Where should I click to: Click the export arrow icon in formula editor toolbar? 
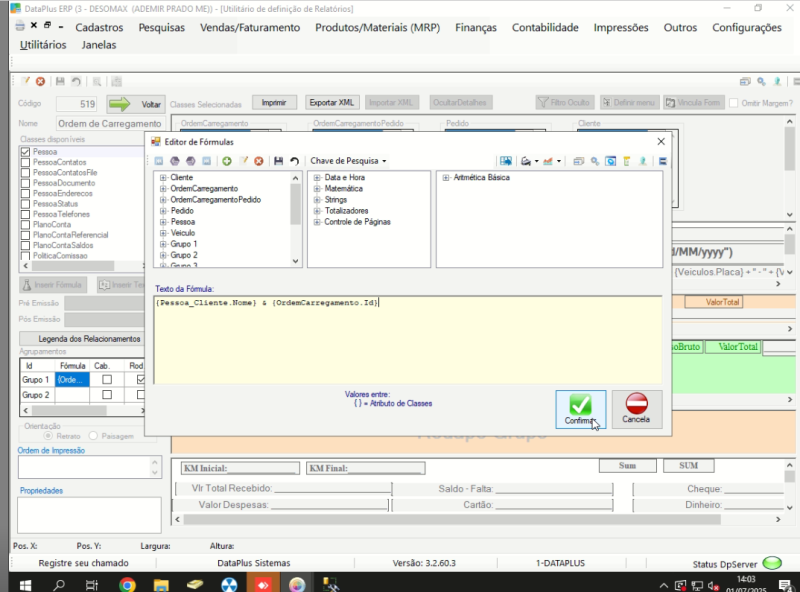click(506, 161)
